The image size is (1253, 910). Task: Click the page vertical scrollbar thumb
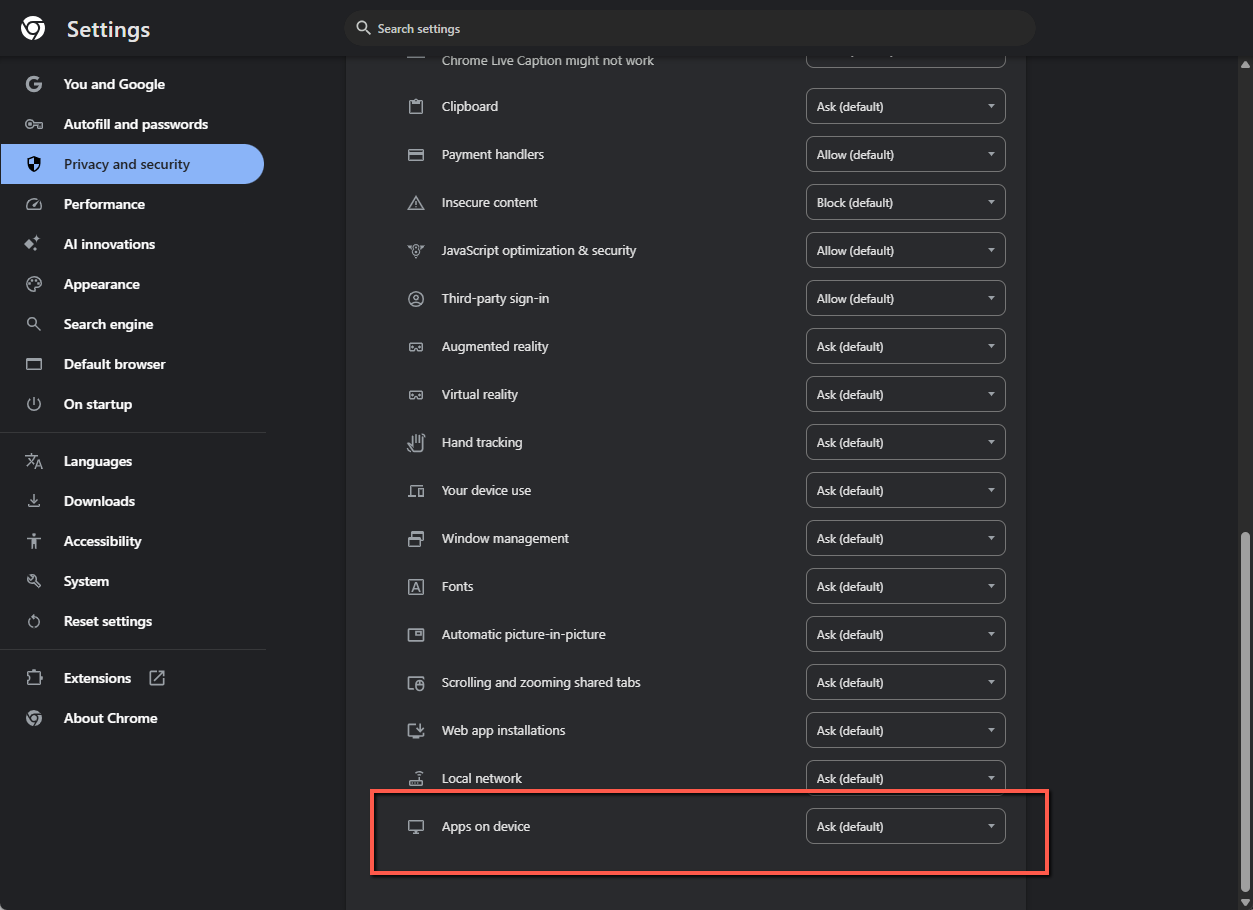tap(1245, 711)
